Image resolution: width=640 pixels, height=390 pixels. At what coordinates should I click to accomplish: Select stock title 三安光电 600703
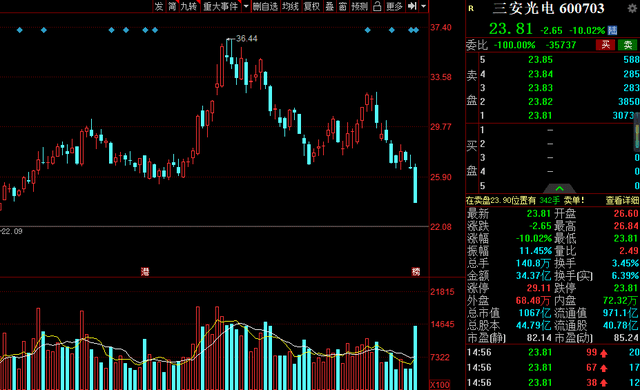coord(548,8)
